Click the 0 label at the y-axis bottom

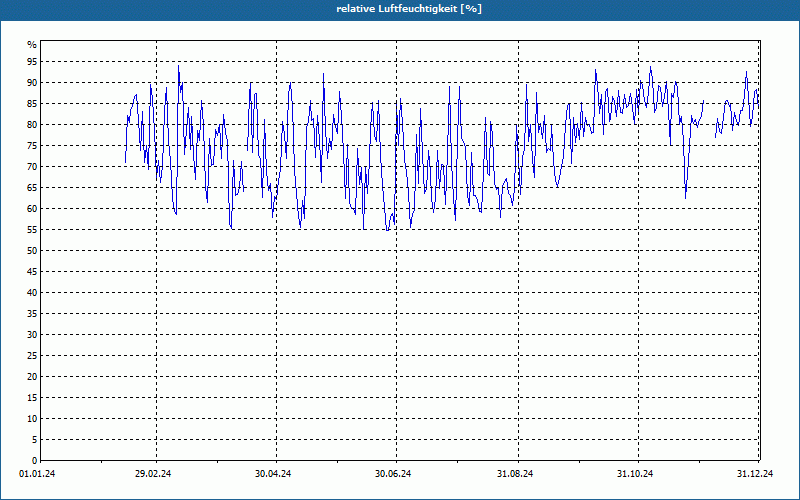click(x=34, y=461)
